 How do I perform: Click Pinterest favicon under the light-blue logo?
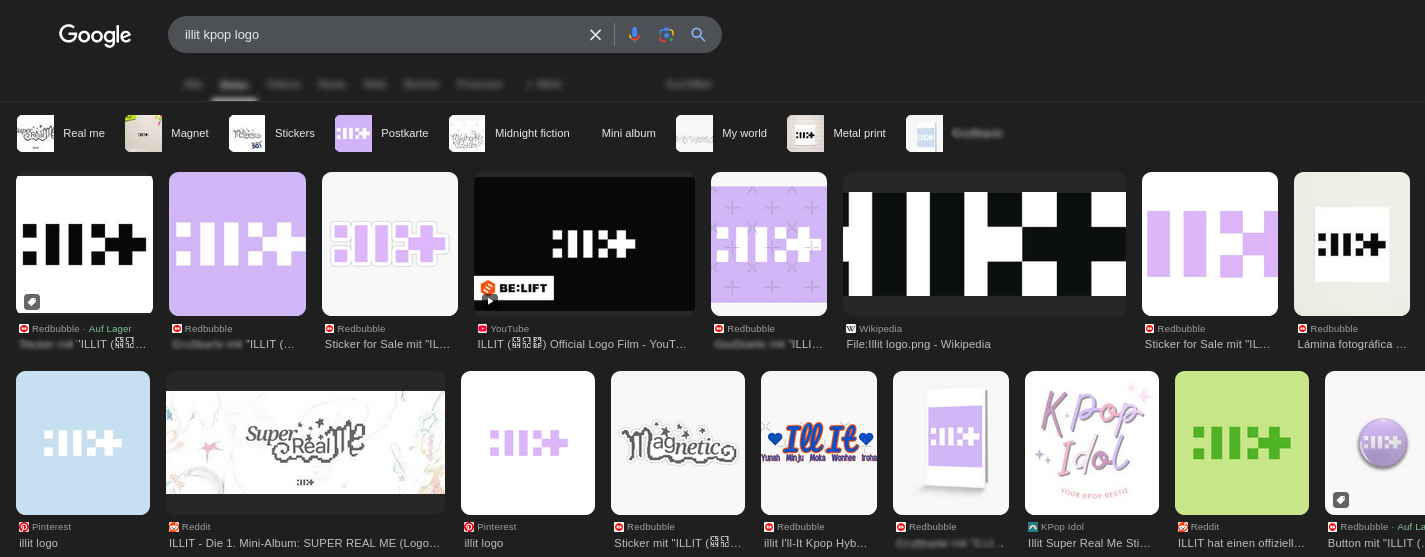pyautogui.click(x=24, y=527)
